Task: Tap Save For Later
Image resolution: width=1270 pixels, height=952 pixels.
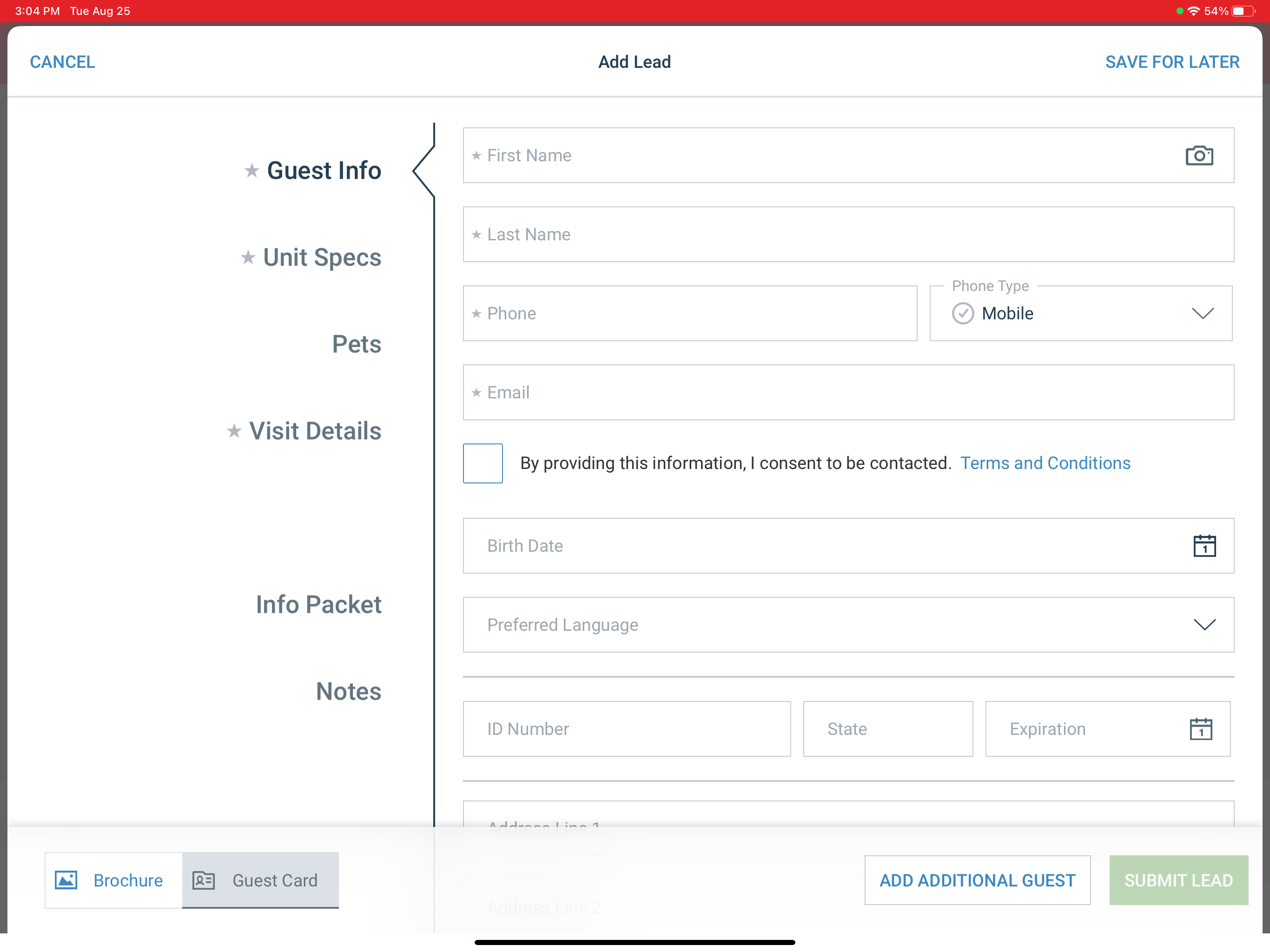Action: tap(1172, 62)
